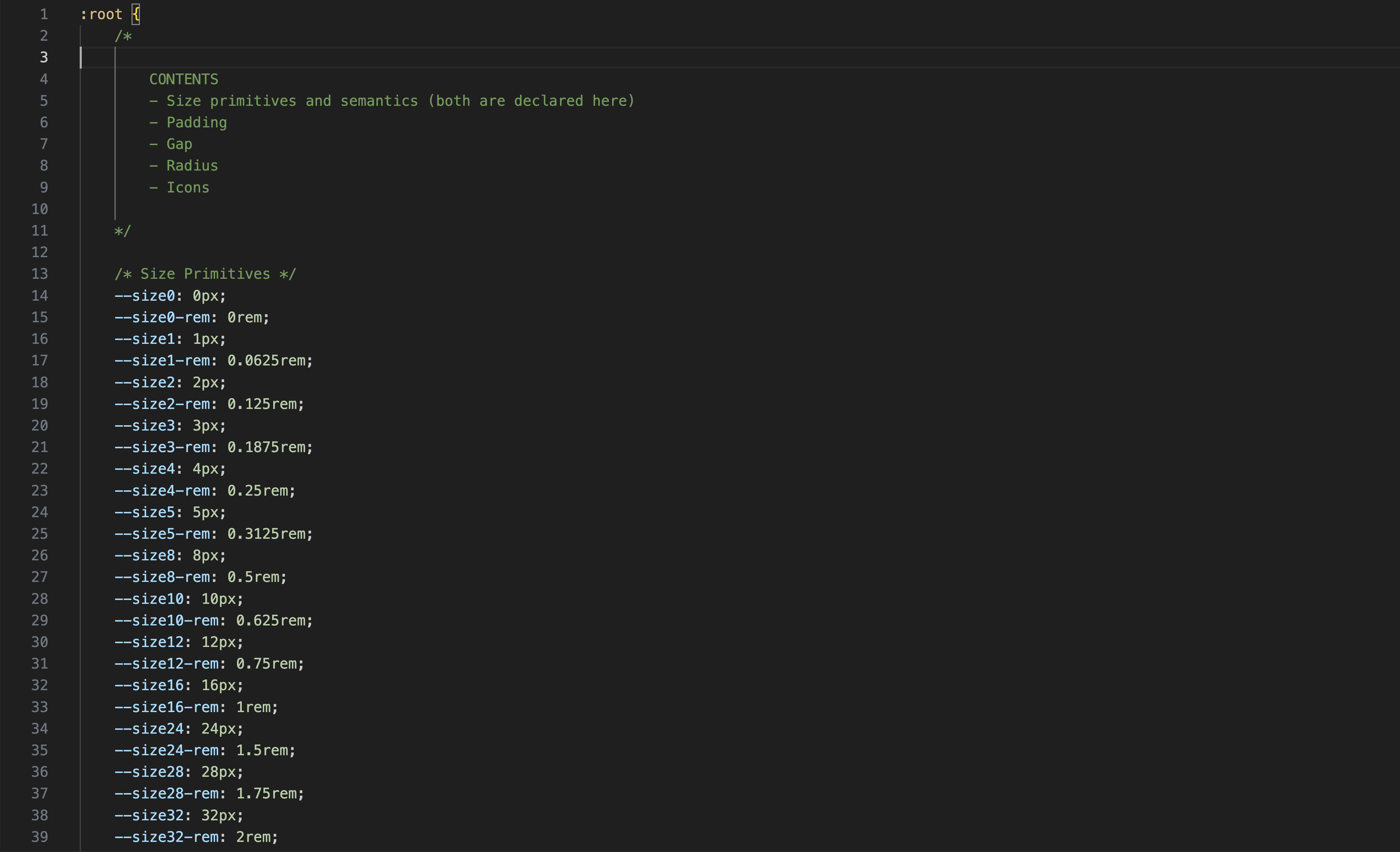Click the --size0 variable declaration

(145, 295)
